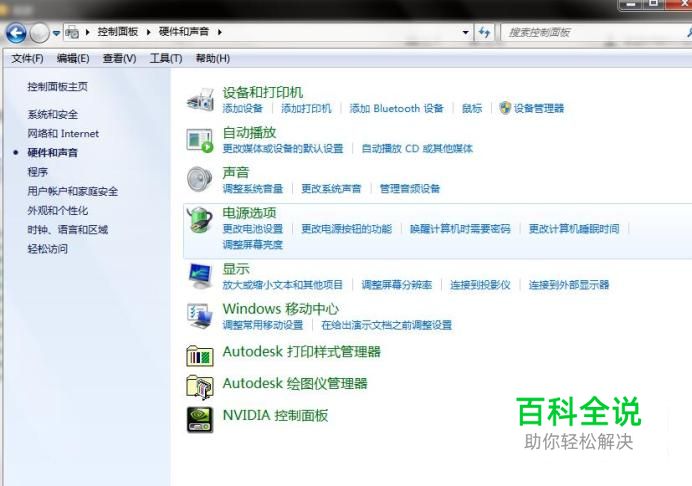Click the 搜索控制面板 search field
The height and width of the screenshot is (486, 692).
pyautogui.click(x=596, y=33)
